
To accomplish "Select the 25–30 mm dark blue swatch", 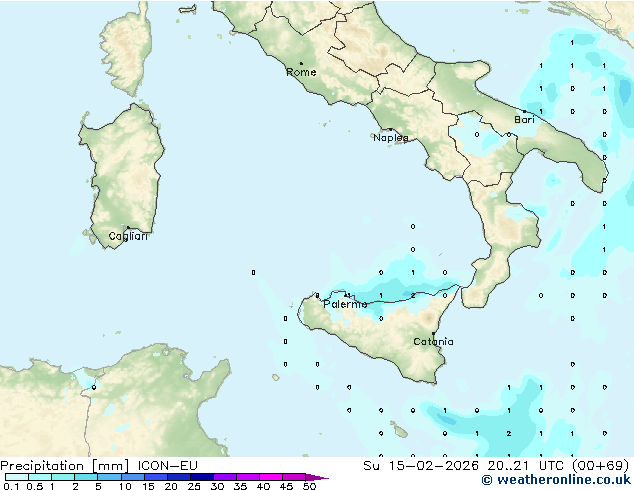I will [201, 477].
